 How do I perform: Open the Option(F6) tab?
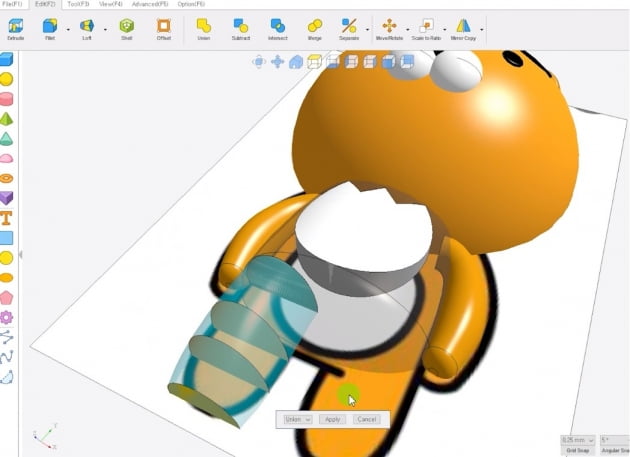[191, 4]
